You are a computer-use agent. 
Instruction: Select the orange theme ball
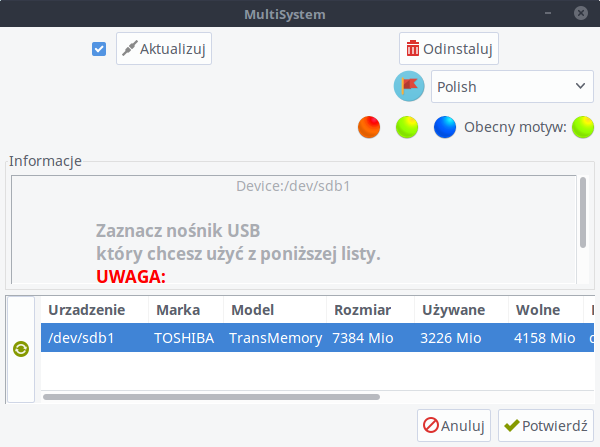(369, 127)
